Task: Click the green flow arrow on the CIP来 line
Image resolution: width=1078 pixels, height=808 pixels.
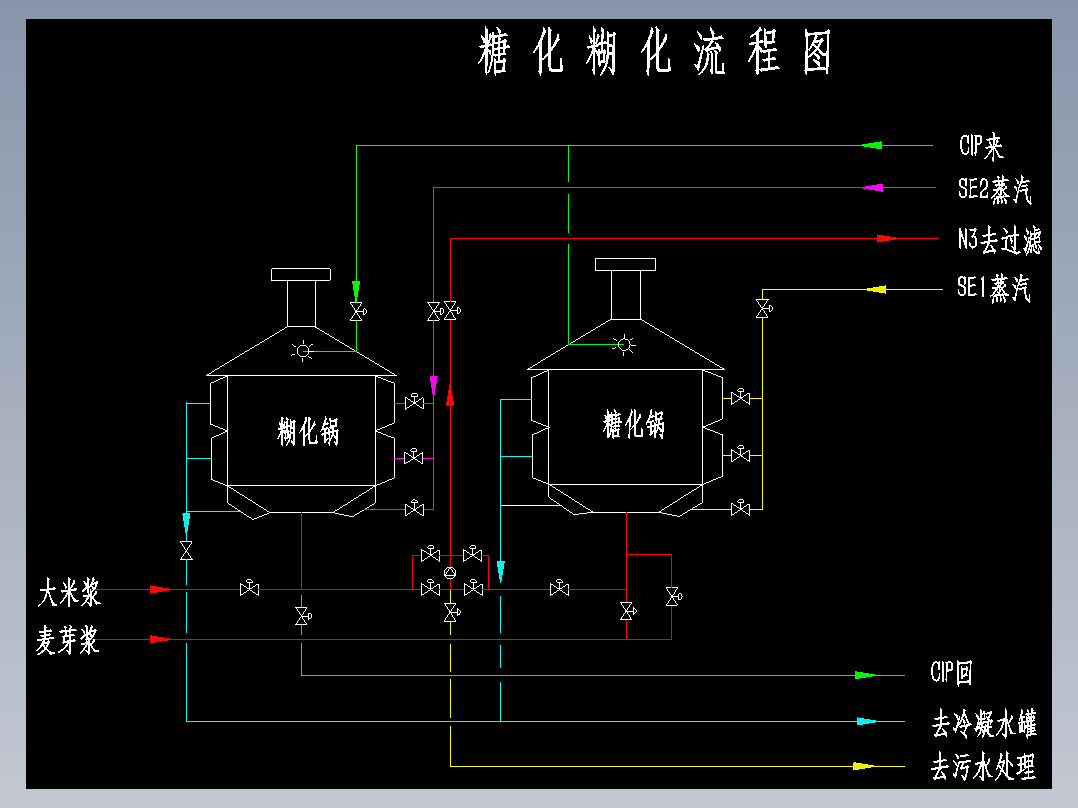Action: 872,145
